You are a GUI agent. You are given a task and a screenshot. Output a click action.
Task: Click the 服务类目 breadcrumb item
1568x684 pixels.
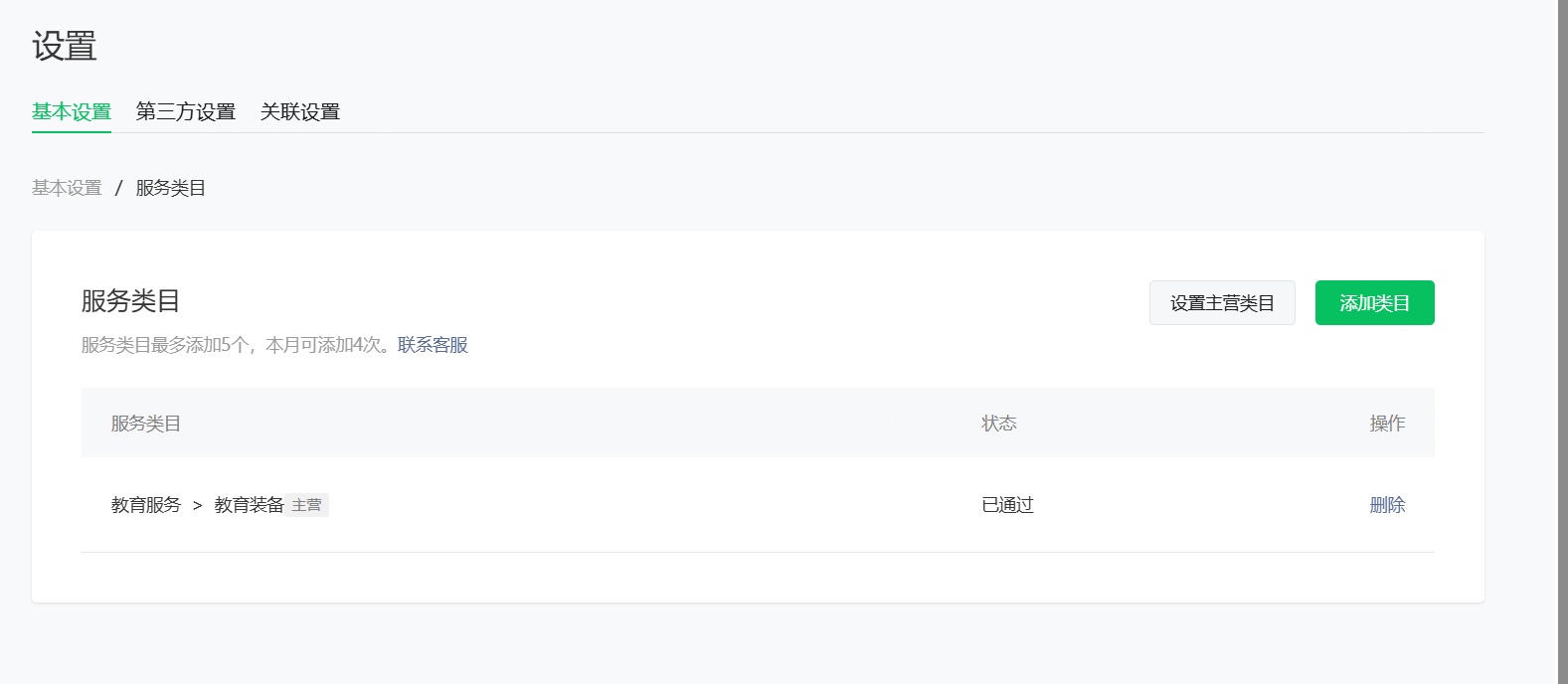171,188
